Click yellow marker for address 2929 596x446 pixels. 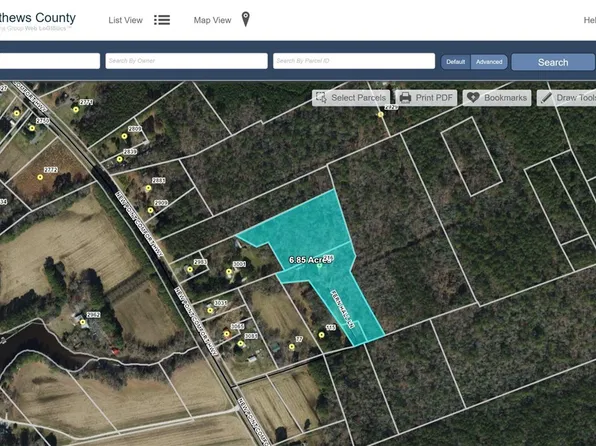pyautogui.click(x=380, y=114)
